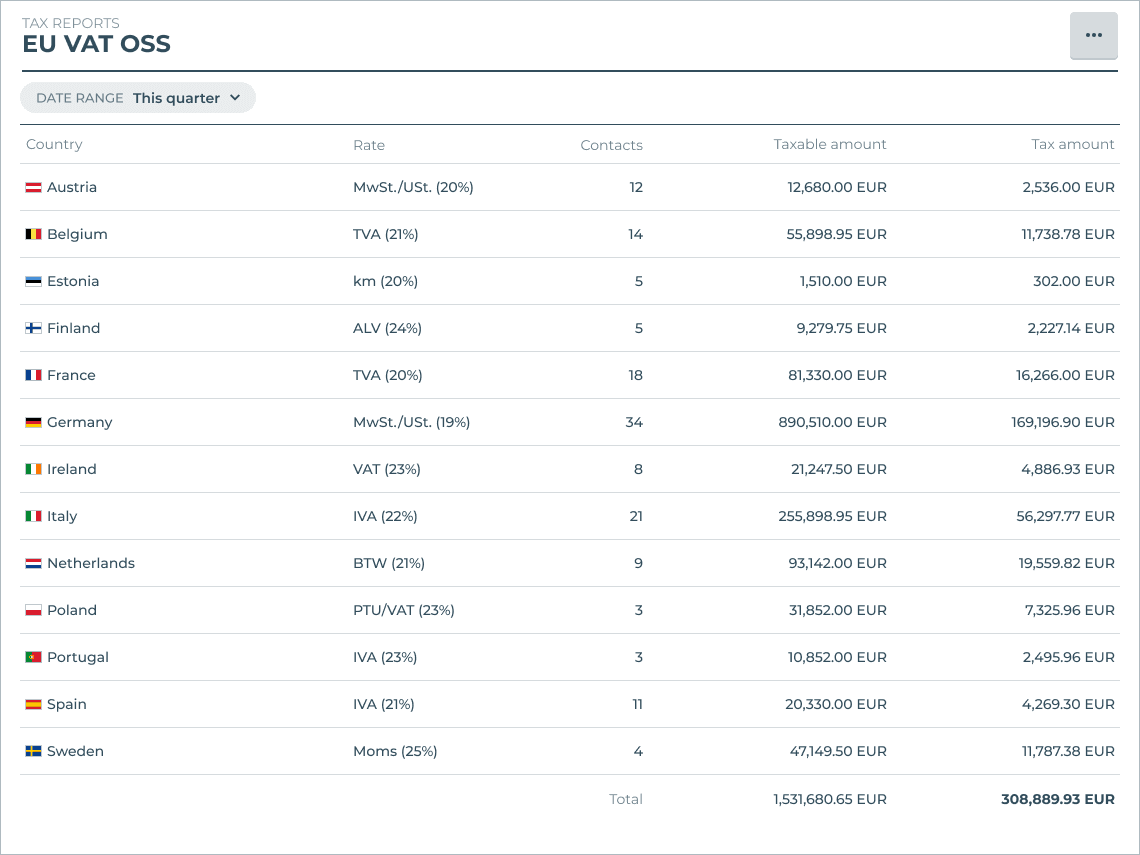This screenshot has height=855, width=1140.
Task: Select the Ireland country name
Action: click(72, 470)
